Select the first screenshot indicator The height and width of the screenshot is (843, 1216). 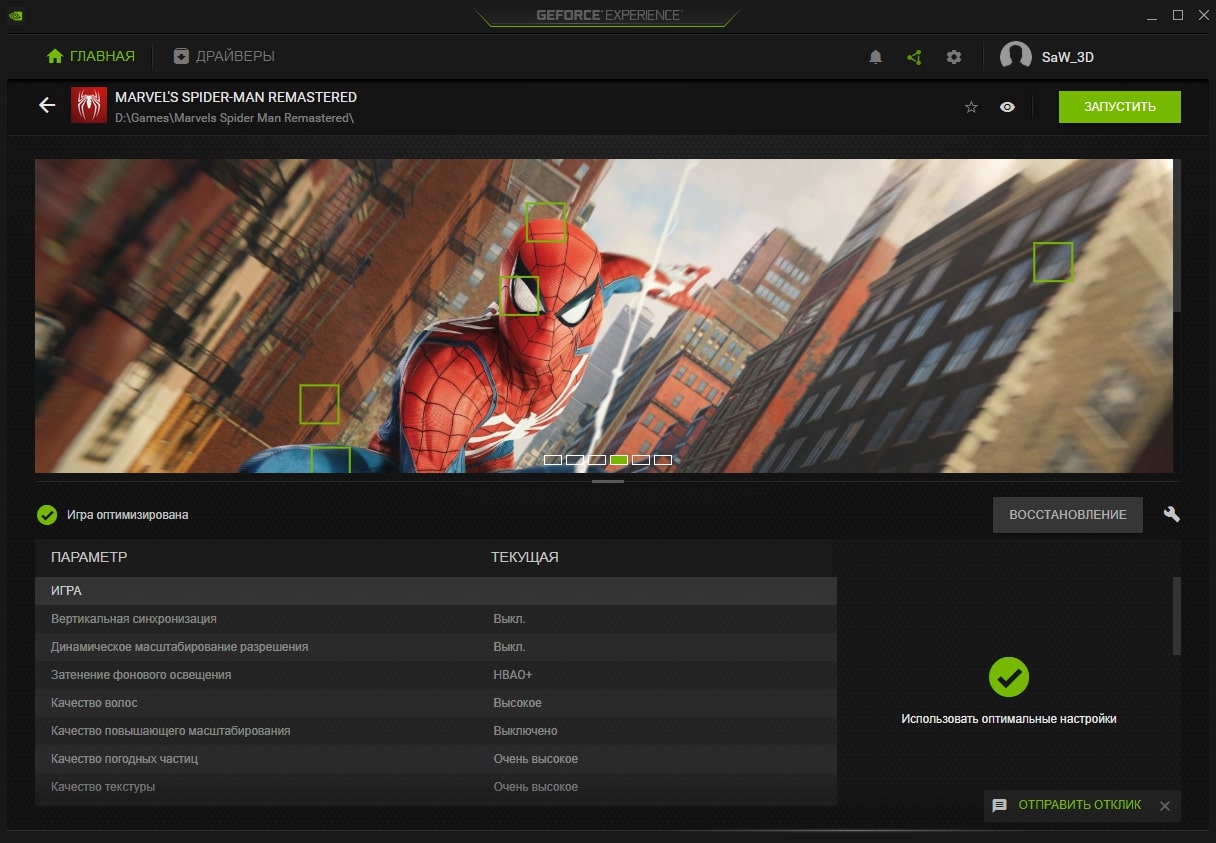pos(553,460)
